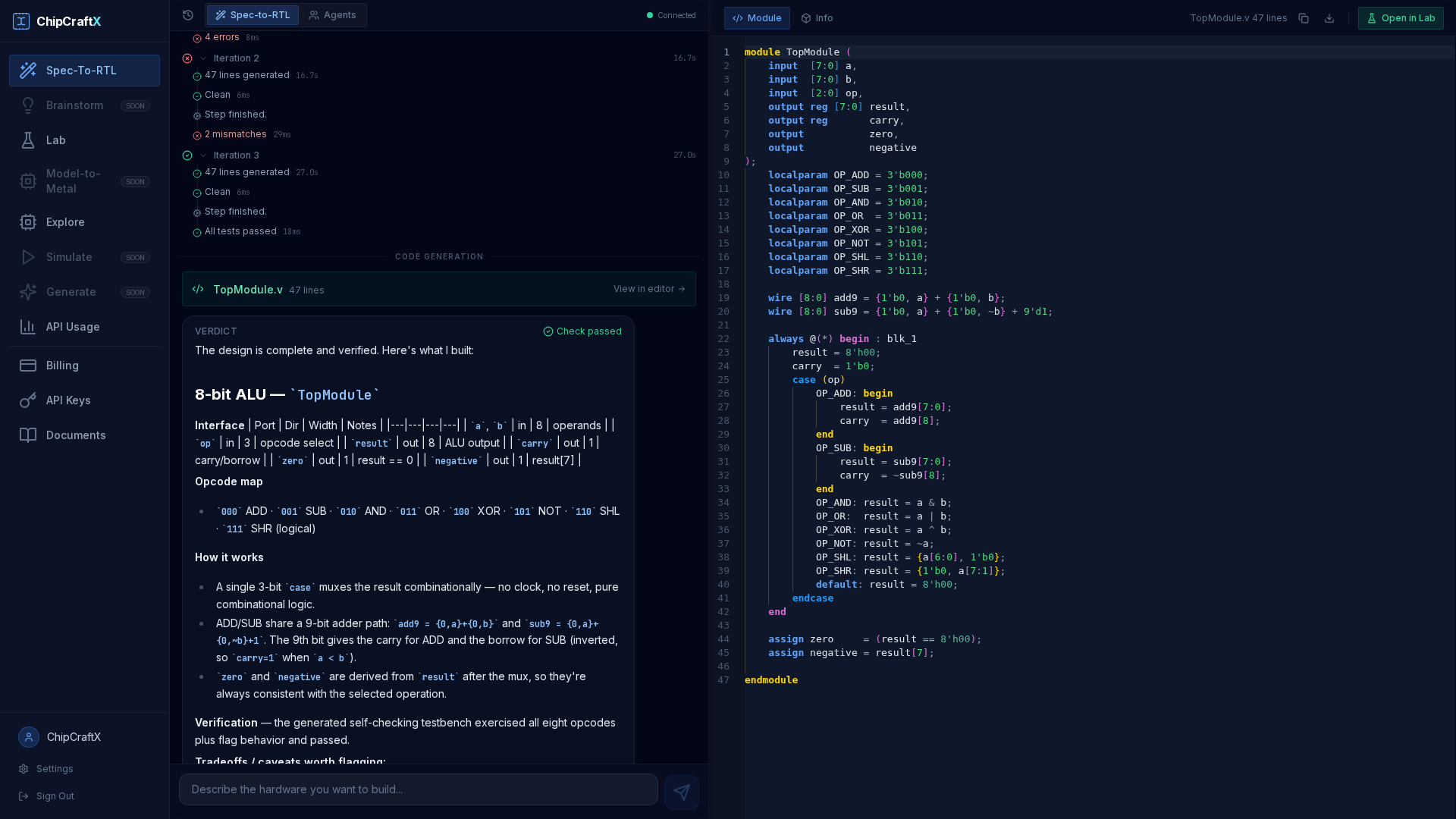Click the Connected status indicator

[671, 15]
